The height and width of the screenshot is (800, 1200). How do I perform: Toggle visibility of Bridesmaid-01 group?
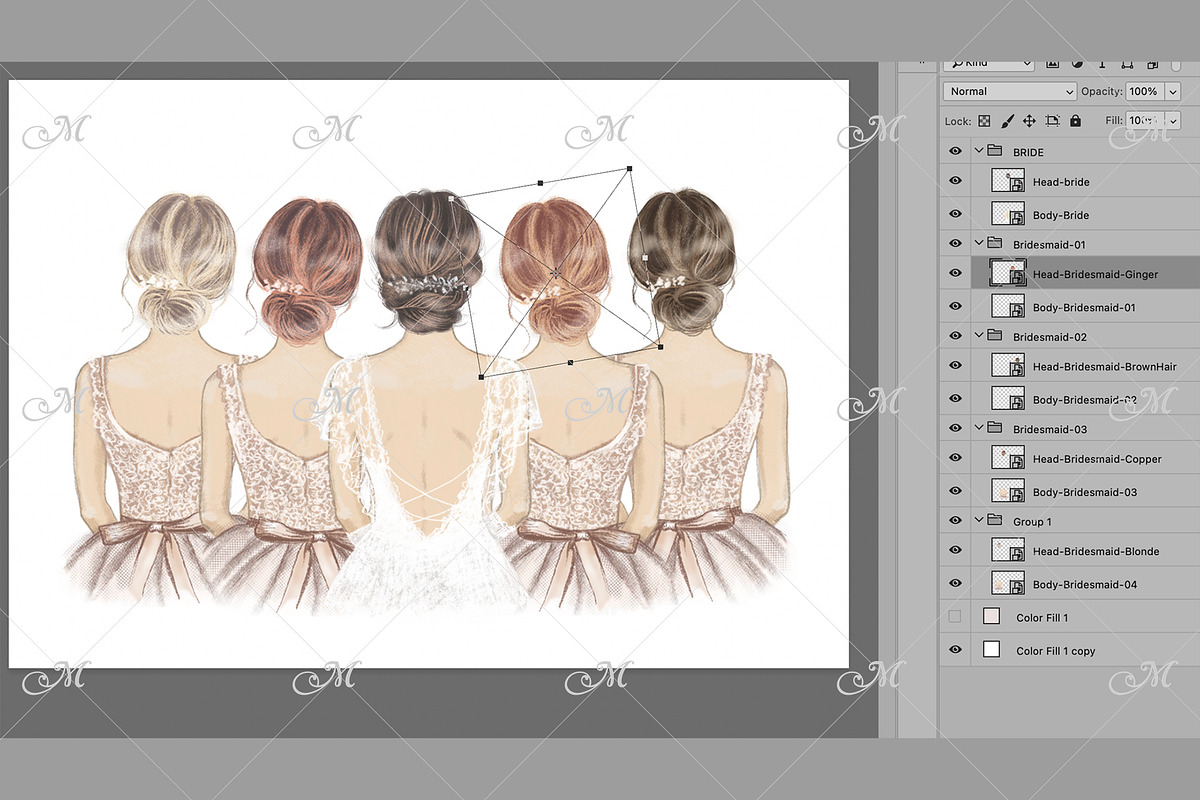click(x=955, y=243)
